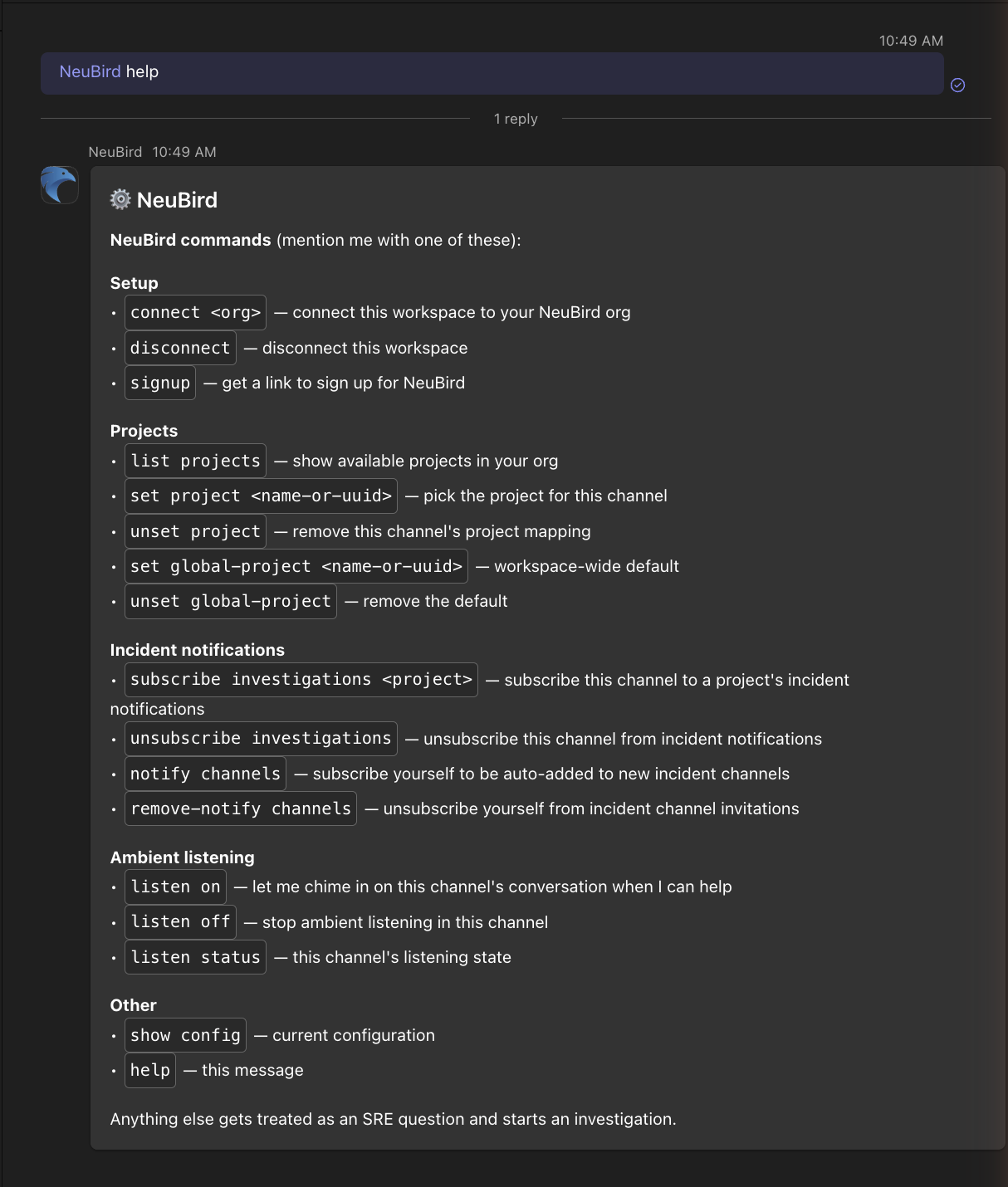Click 'disconnect this workspace' description text

(365, 348)
